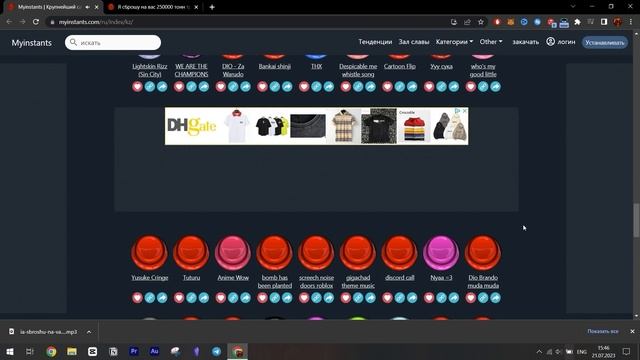Image resolution: width=640 pixels, height=360 pixels.
Task: Favorite the Dio Brando muda muda sound
Action: [x=471, y=298]
